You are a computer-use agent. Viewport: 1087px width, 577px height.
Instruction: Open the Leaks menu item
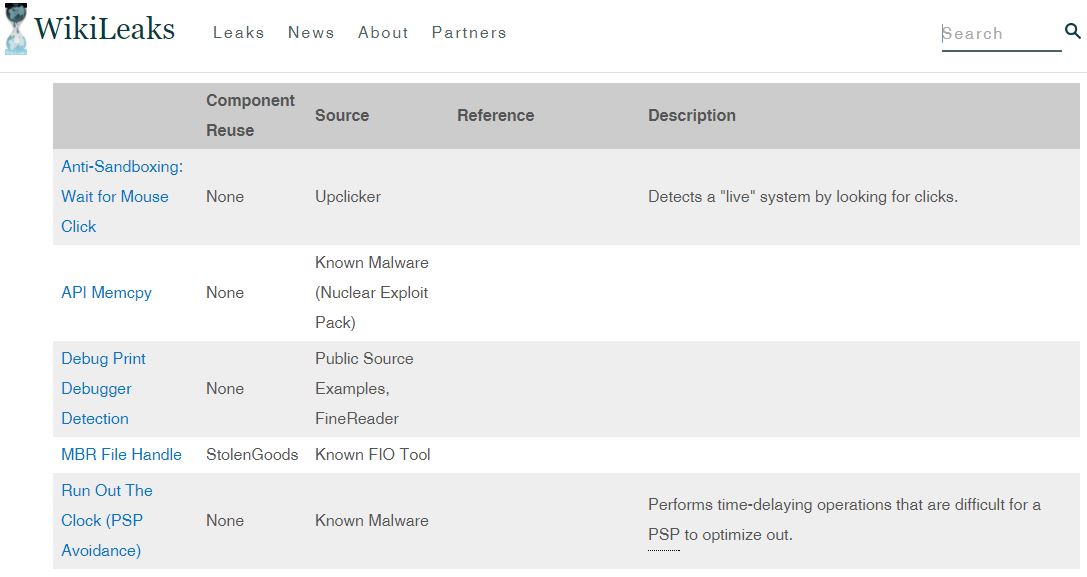[x=238, y=32]
